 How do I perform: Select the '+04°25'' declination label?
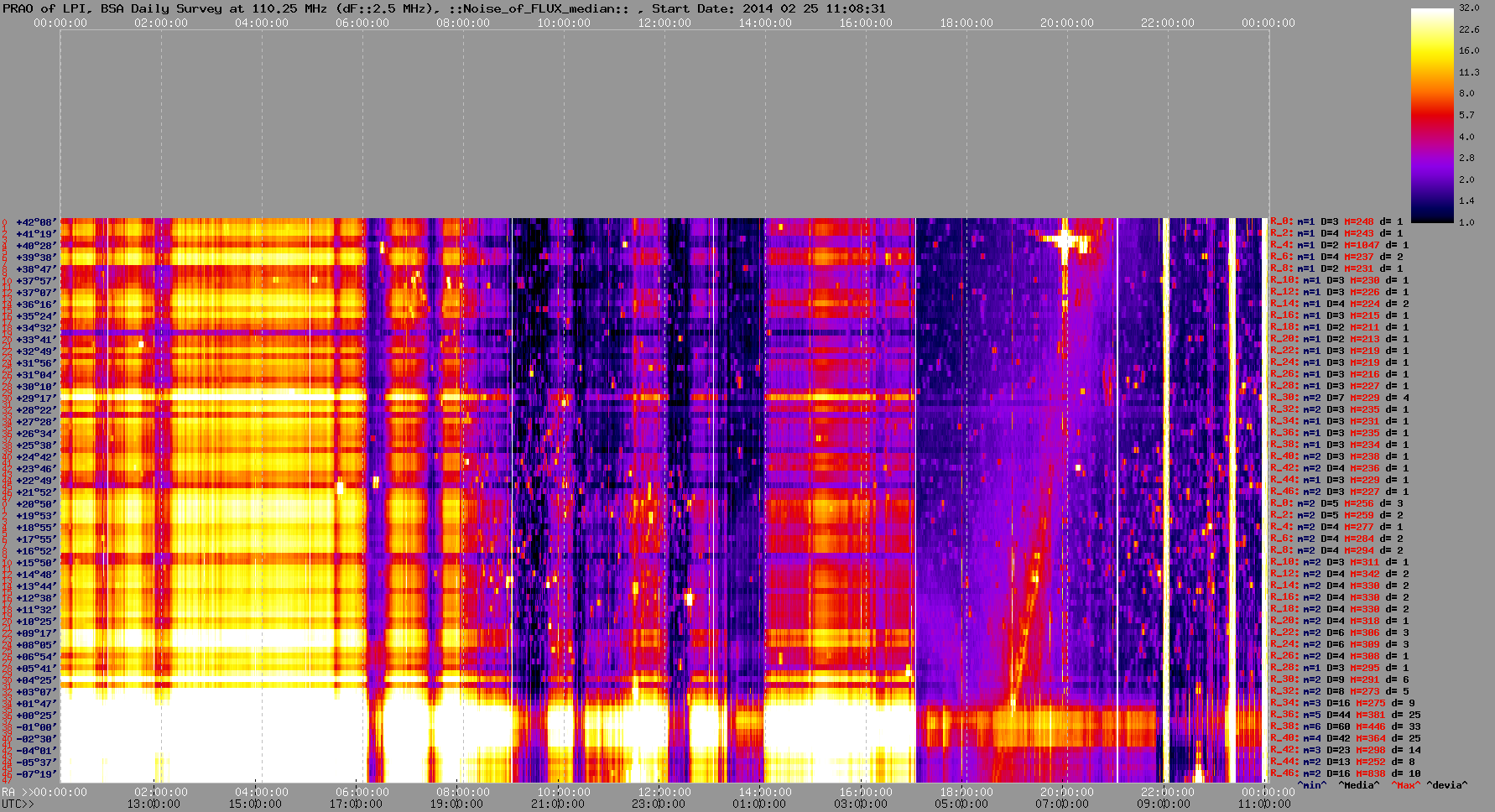tap(36, 680)
